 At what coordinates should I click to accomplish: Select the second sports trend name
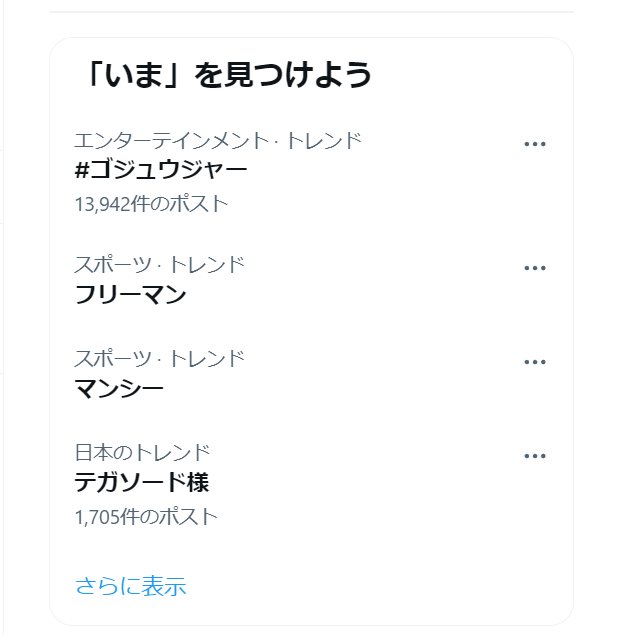pyautogui.click(x=119, y=388)
